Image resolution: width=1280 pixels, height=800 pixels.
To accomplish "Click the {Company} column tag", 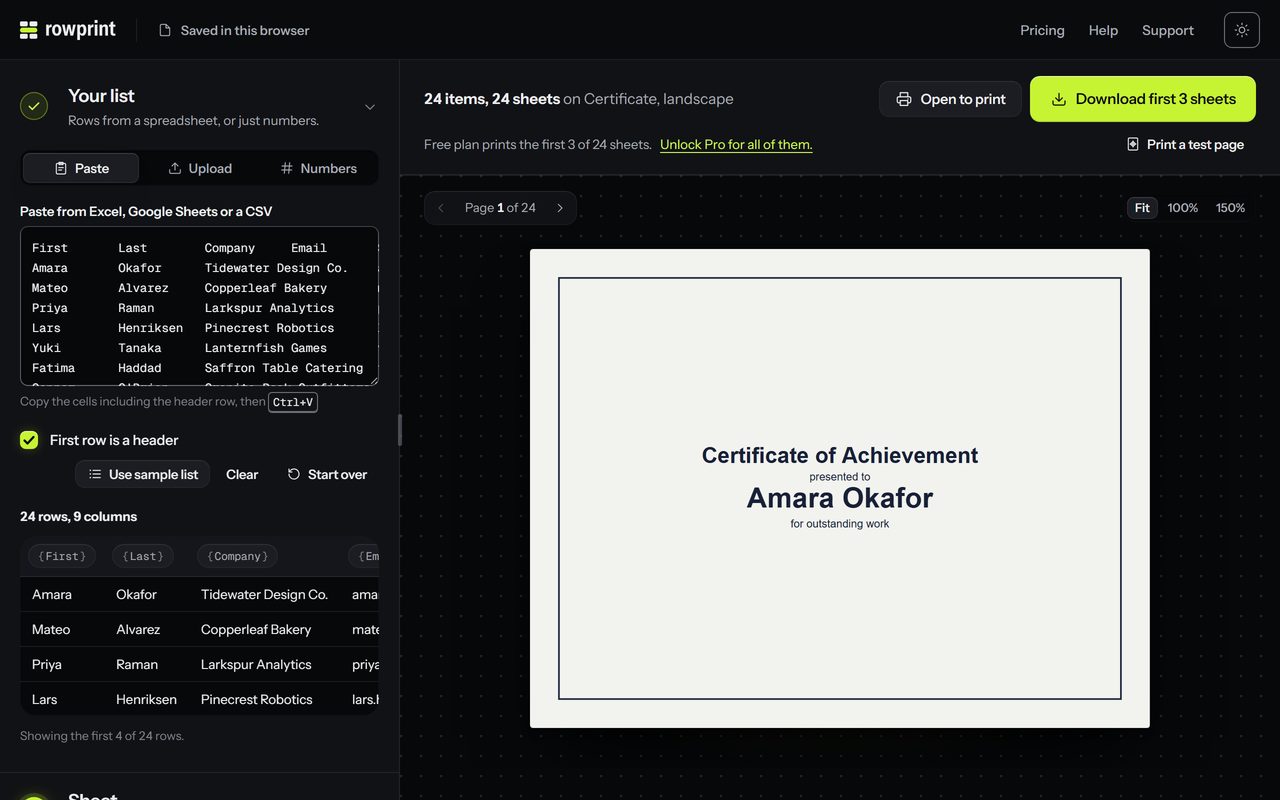I will (237, 556).
